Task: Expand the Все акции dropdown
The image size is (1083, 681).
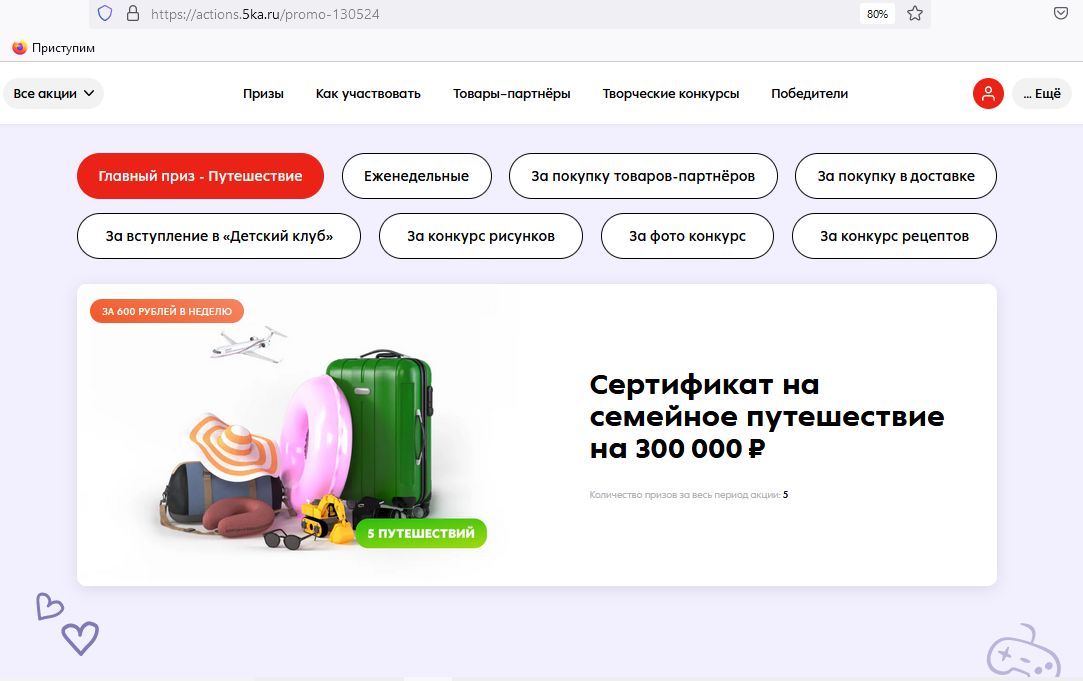Action: pos(54,94)
